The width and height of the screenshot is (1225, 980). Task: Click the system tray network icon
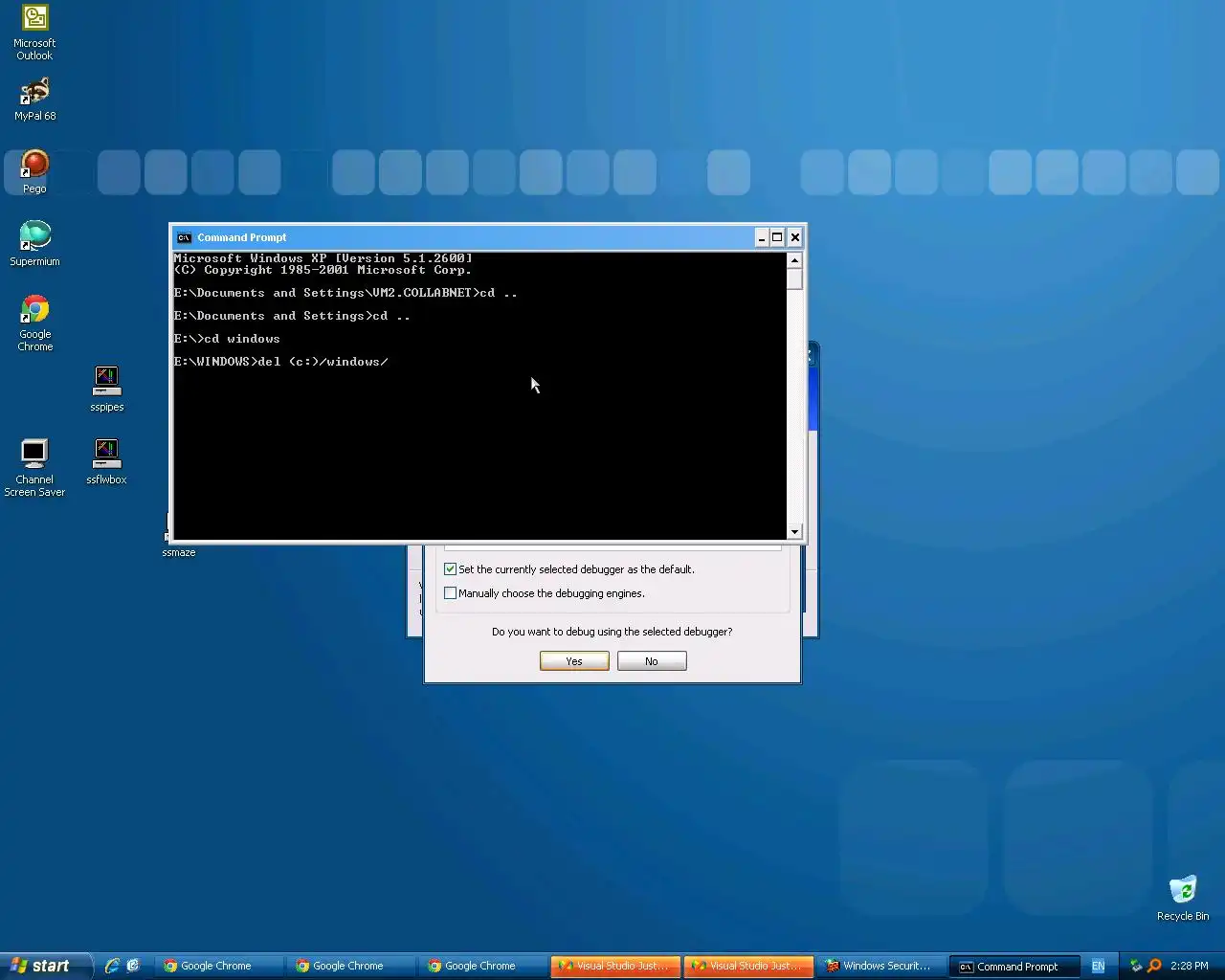[1136, 966]
